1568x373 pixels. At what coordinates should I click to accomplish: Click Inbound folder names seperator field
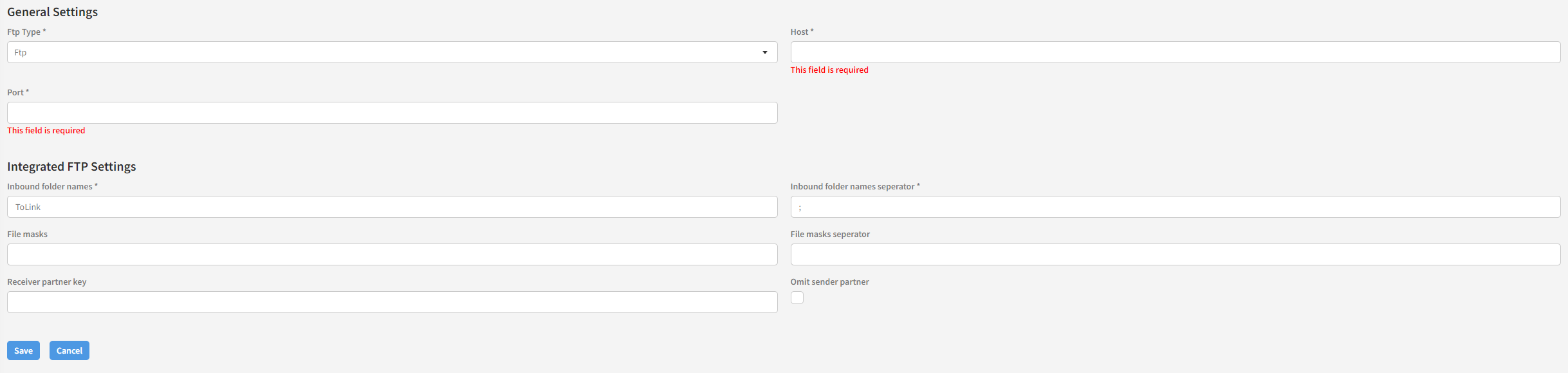(1175, 207)
